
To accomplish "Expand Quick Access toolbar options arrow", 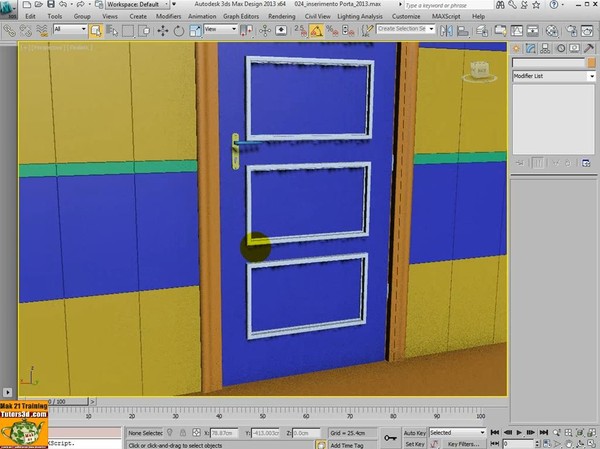I will [174, 5].
